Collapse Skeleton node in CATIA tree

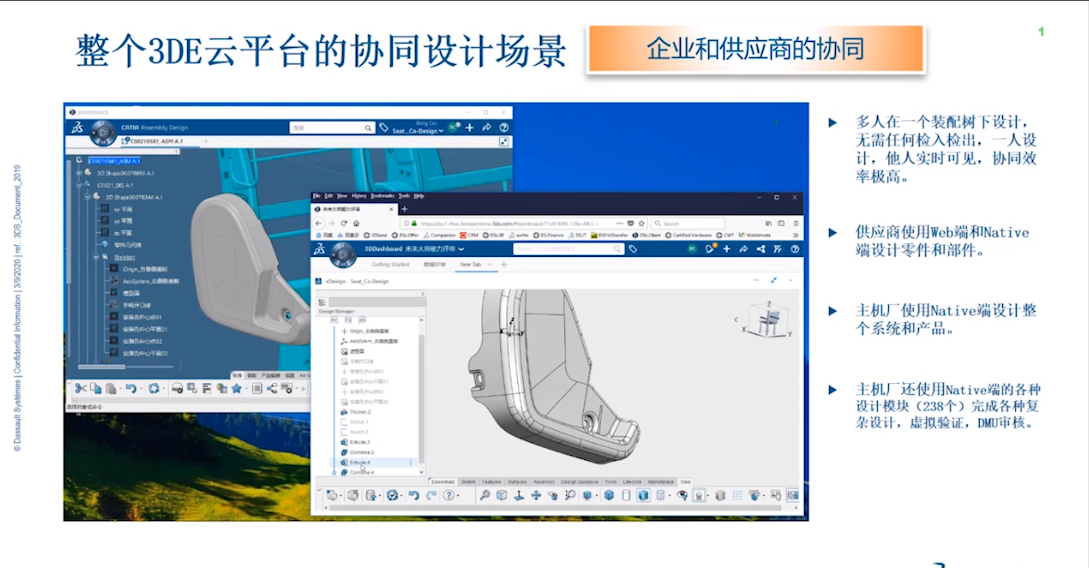coord(96,257)
